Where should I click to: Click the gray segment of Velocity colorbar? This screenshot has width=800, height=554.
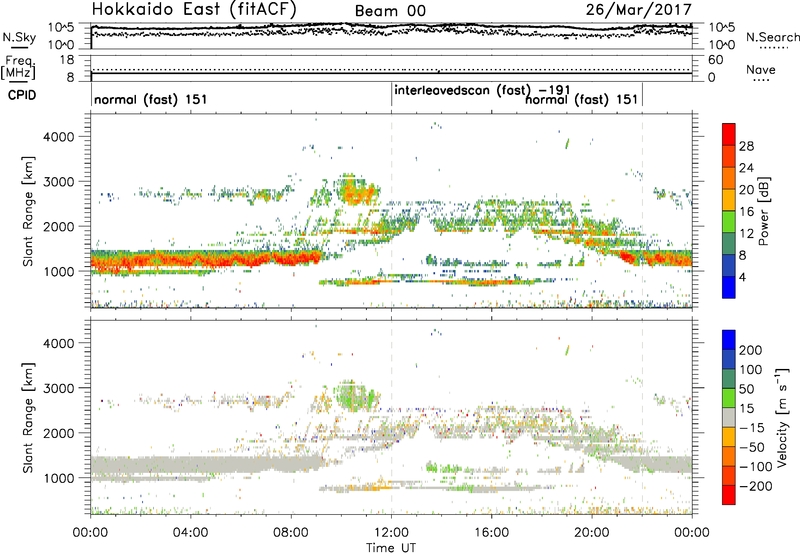click(x=729, y=417)
